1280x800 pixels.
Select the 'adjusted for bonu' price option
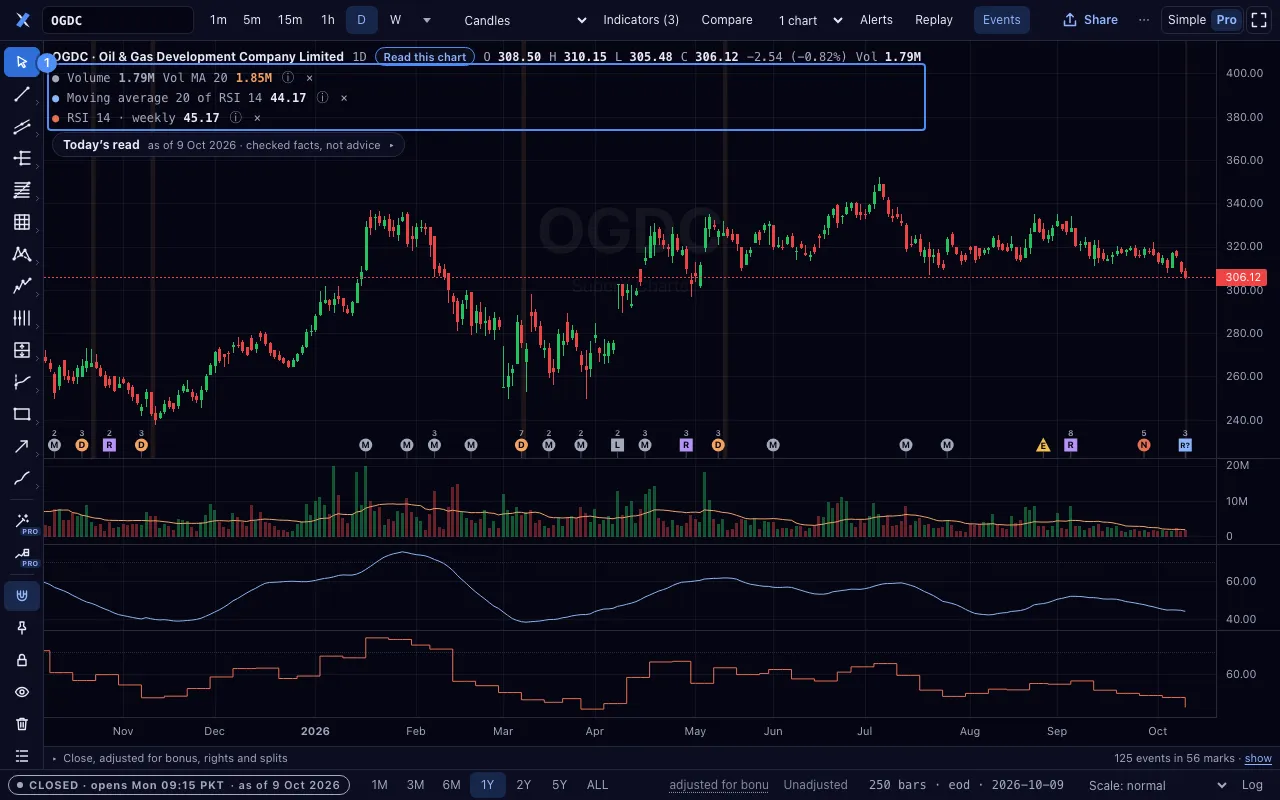pyautogui.click(x=719, y=785)
